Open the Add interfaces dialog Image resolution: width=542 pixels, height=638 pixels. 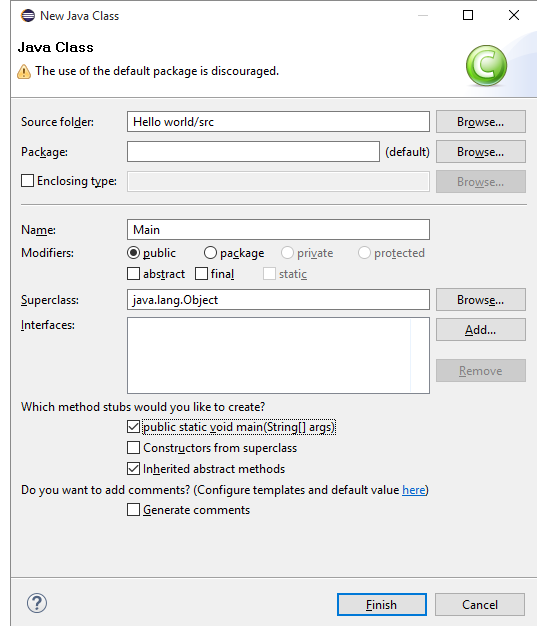(481, 330)
